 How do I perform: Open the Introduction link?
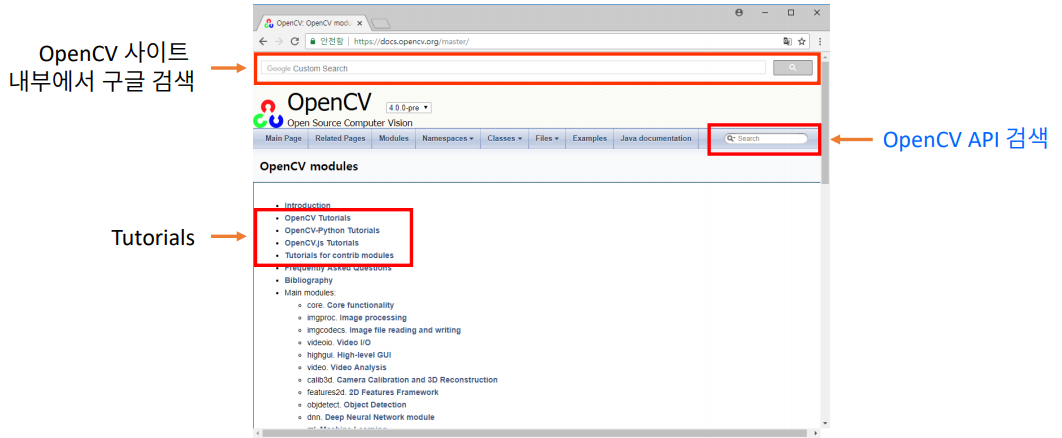(x=307, y=205)
